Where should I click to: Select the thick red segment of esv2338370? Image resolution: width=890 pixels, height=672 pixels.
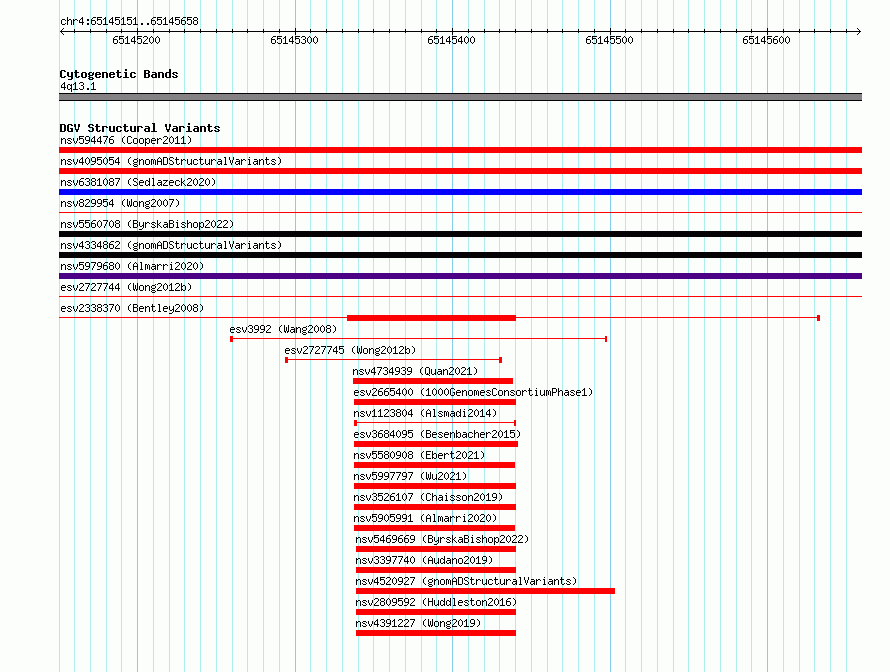431,318
